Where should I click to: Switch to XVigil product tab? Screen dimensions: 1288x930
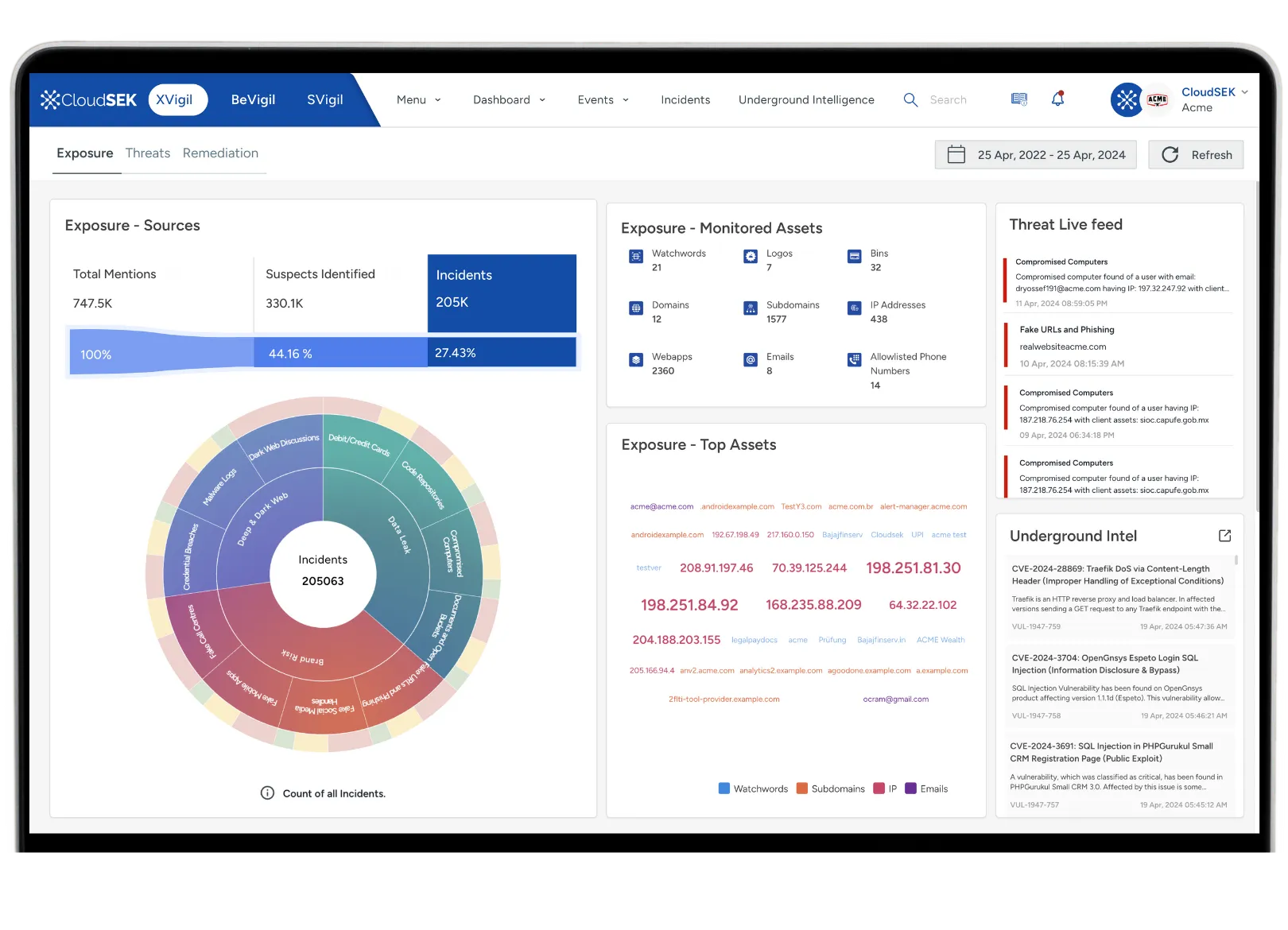[177, 100]
